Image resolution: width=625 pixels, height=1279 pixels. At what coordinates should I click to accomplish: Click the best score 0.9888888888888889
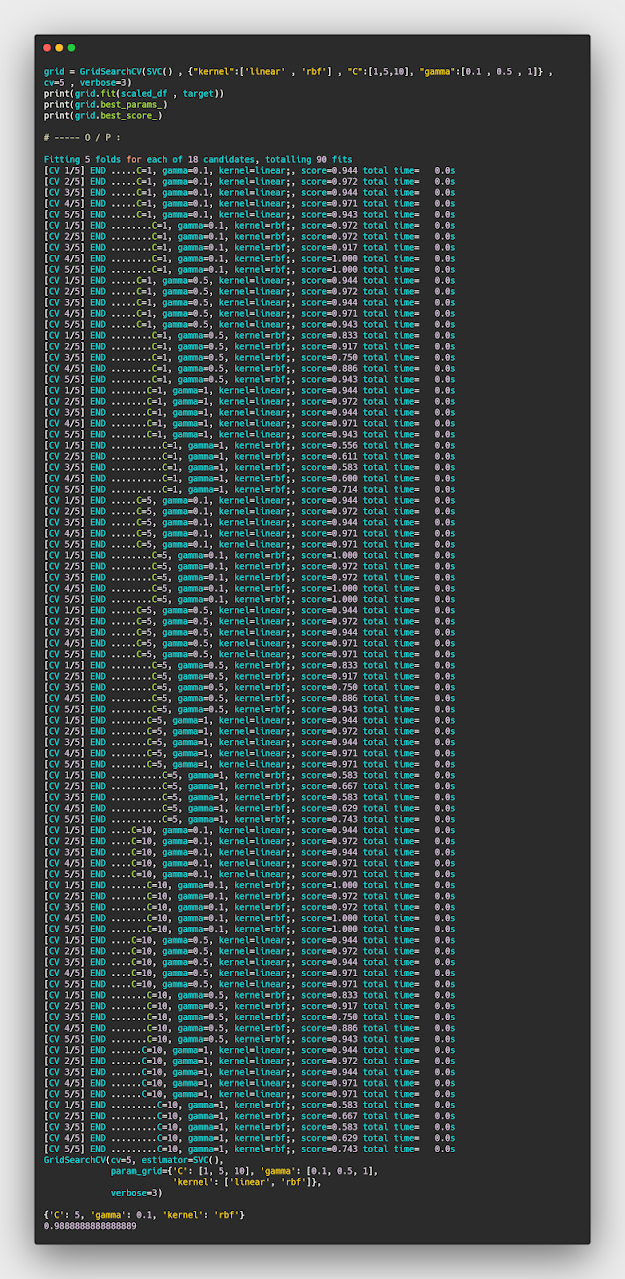90,1225
